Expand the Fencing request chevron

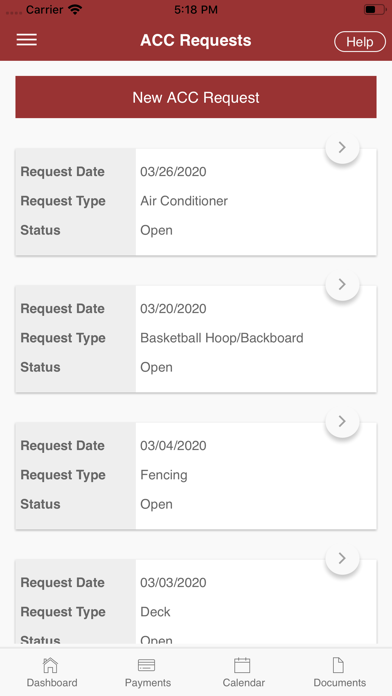tap(342, 421)
